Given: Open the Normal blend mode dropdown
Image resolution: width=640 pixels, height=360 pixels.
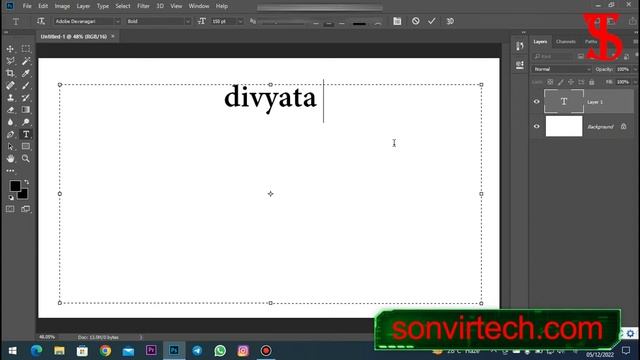Looking at the screenshot, I should point(561,69).
